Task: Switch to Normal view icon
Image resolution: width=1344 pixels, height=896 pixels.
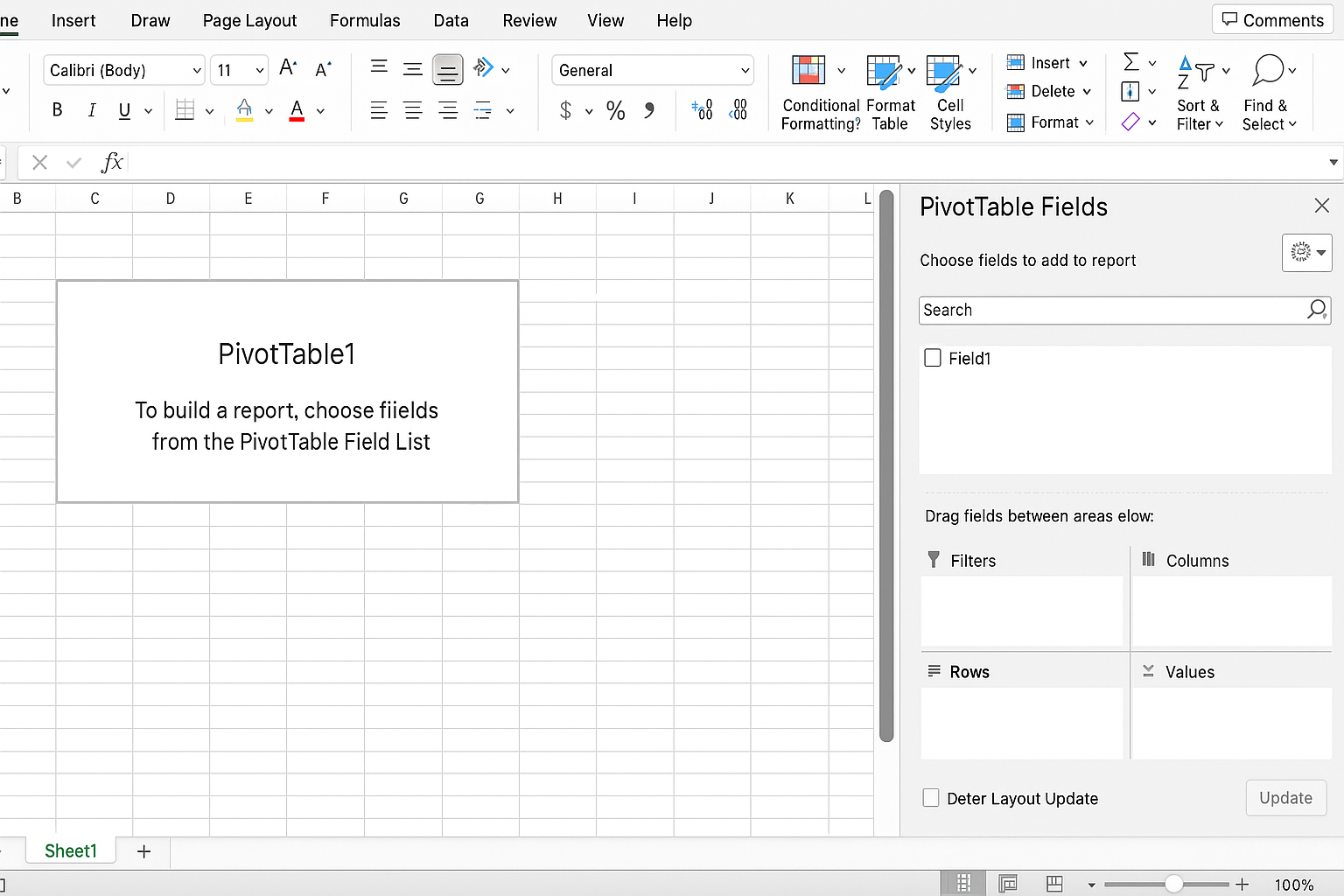Action: click(963, 884)
